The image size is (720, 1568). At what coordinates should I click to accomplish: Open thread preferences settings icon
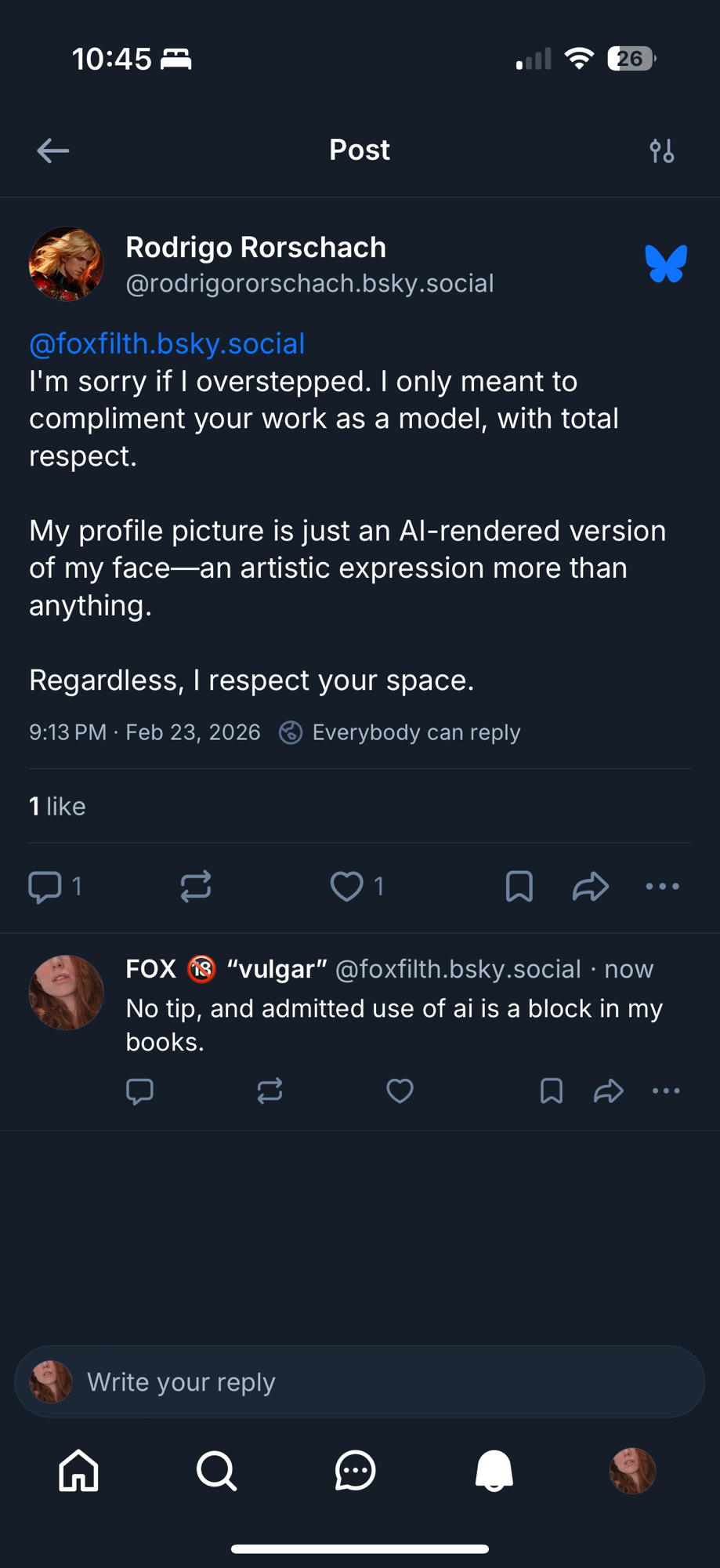[662, 151]
